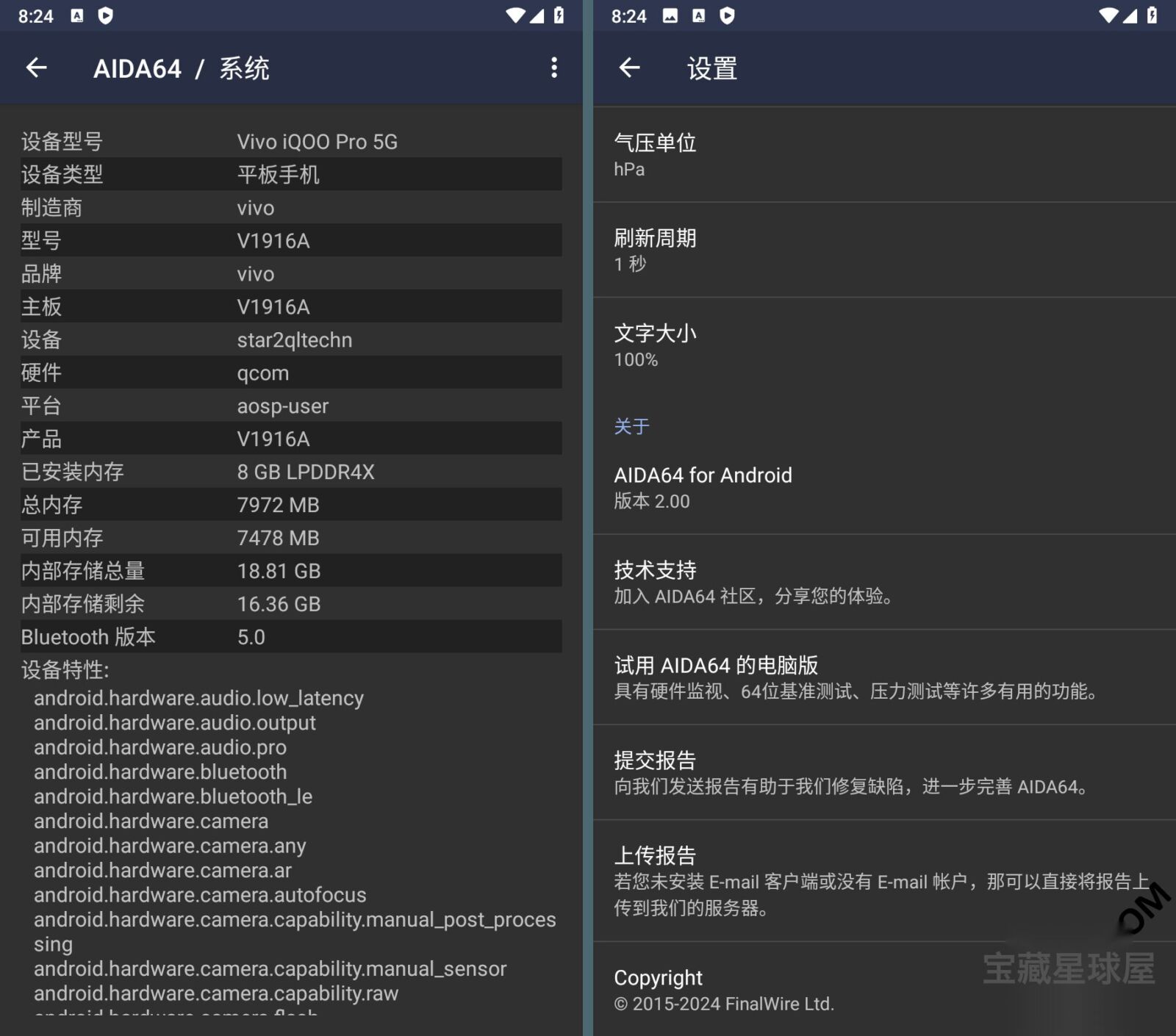
Task: Open 文字大小 100% setting
Action: (x=884, y=346)
